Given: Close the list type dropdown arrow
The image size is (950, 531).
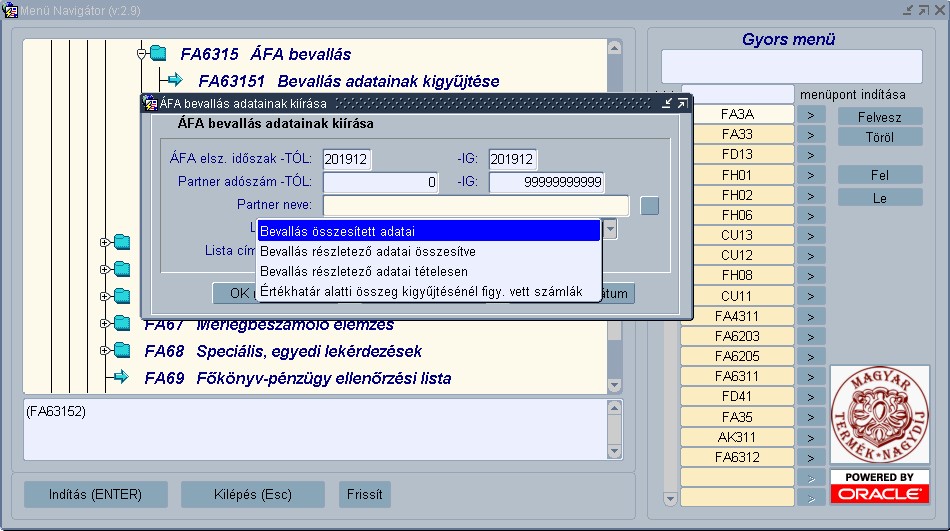Looking at the screenshot, I should 610,229.
